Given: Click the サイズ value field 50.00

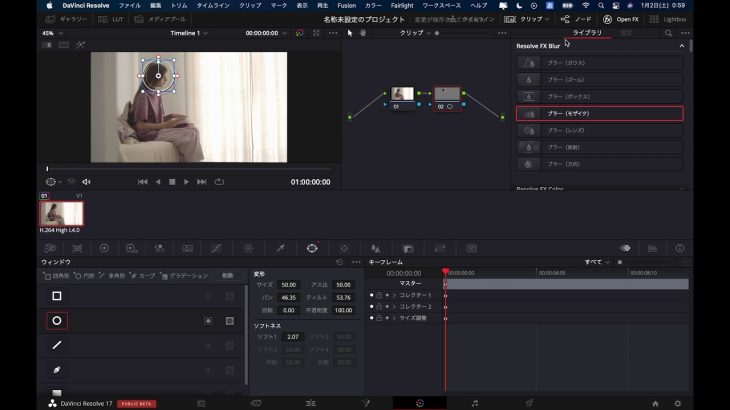Looking at the screenshot, I should [289, 285].
